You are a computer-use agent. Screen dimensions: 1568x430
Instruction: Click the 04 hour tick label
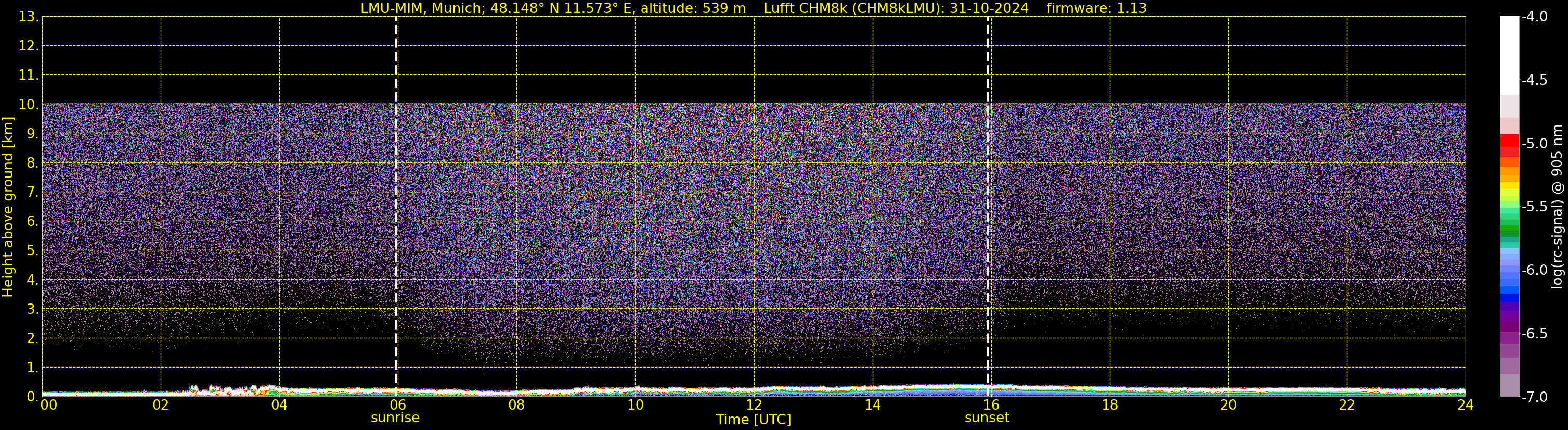[x=279, y=405]
